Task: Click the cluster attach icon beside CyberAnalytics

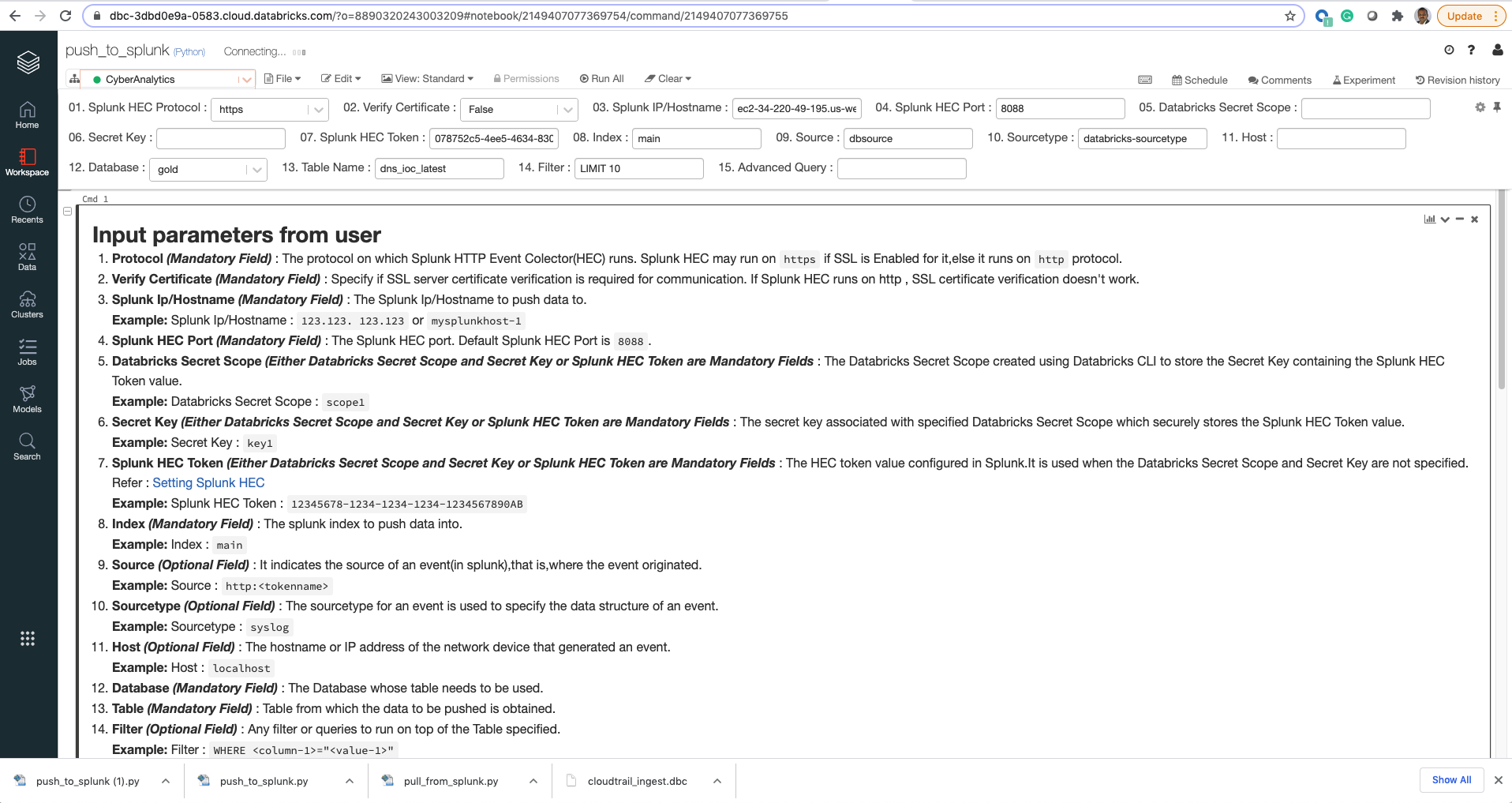Action: (74, 79)
